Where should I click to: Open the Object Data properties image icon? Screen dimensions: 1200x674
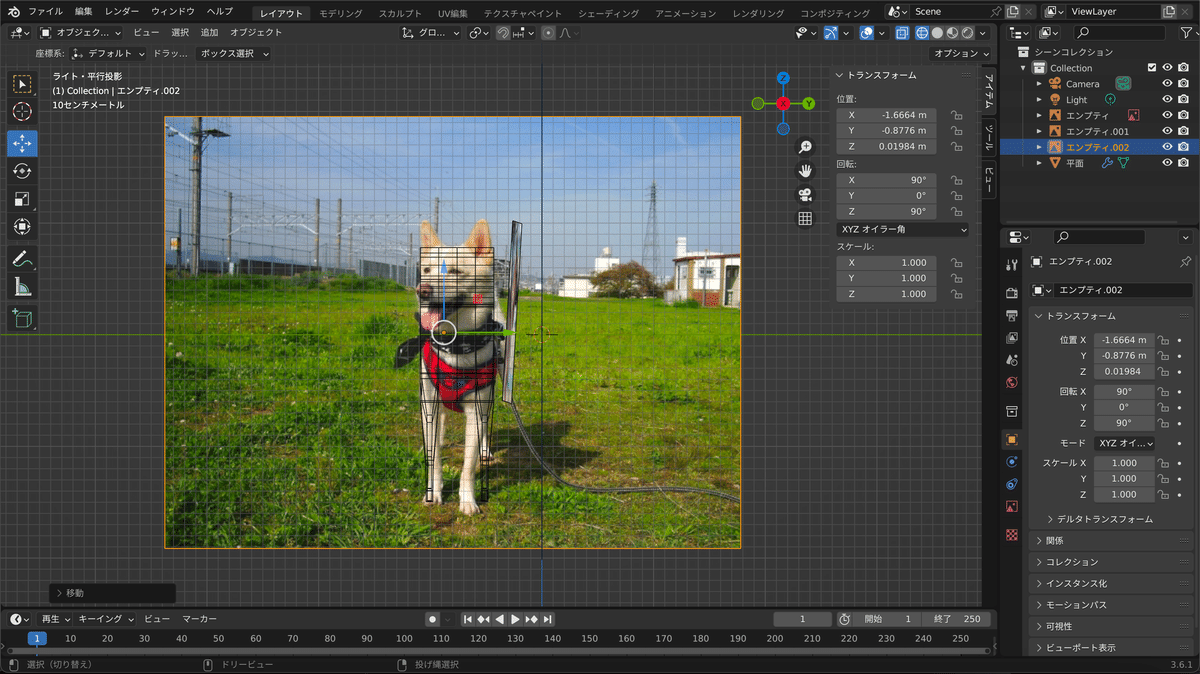1011,507
